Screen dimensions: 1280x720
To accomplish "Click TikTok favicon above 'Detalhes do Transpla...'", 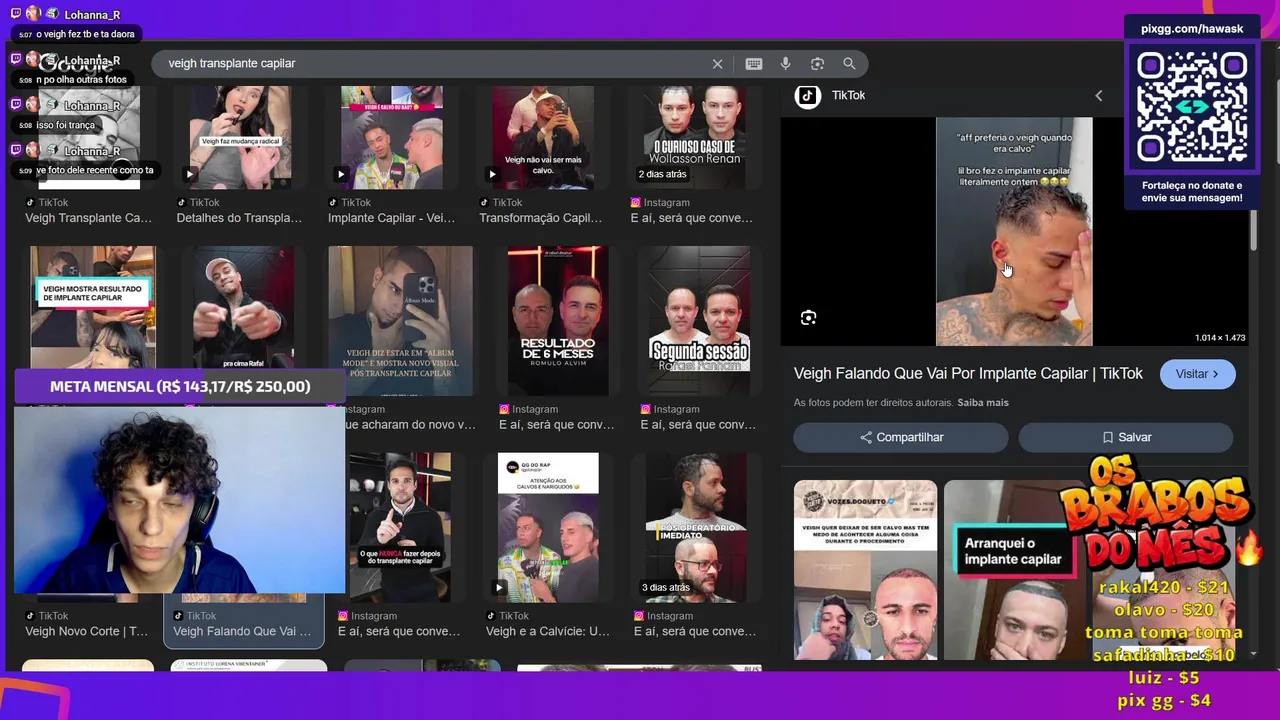I will pyautogui.click(x=182, y=202).
